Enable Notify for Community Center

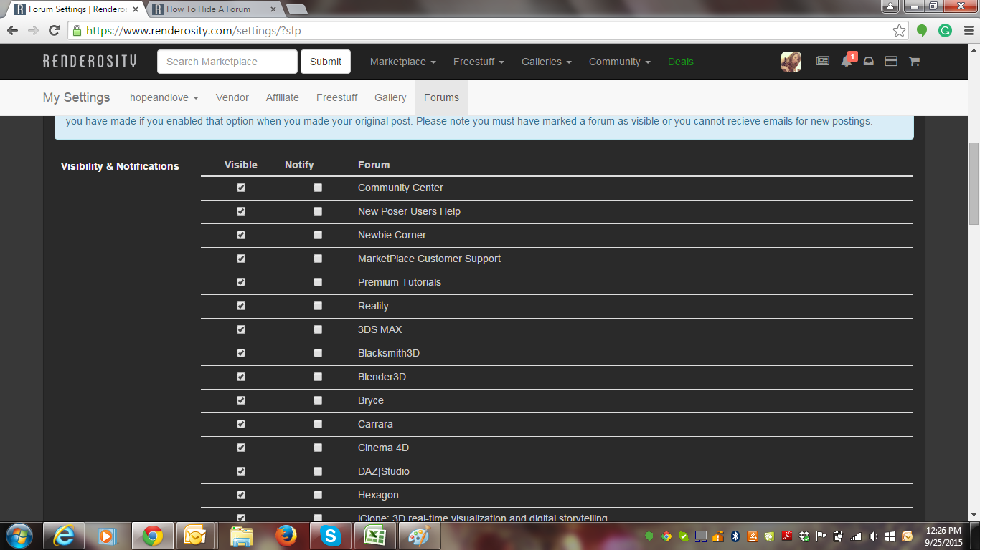(319, 189)
